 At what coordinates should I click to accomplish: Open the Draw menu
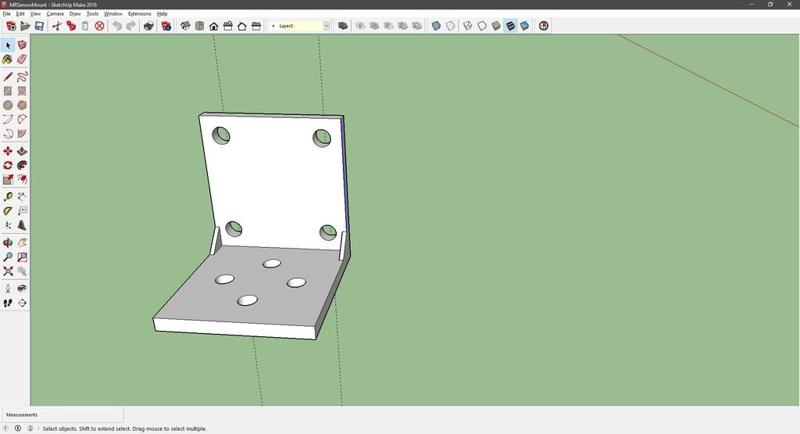[75, 14]
